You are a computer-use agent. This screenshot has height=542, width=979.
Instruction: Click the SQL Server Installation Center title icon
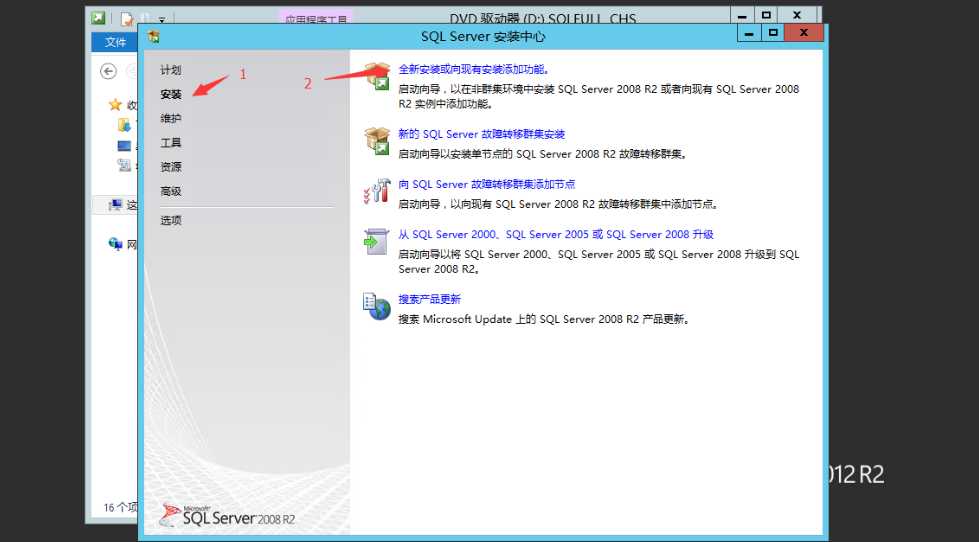click(x=154, y=36)
